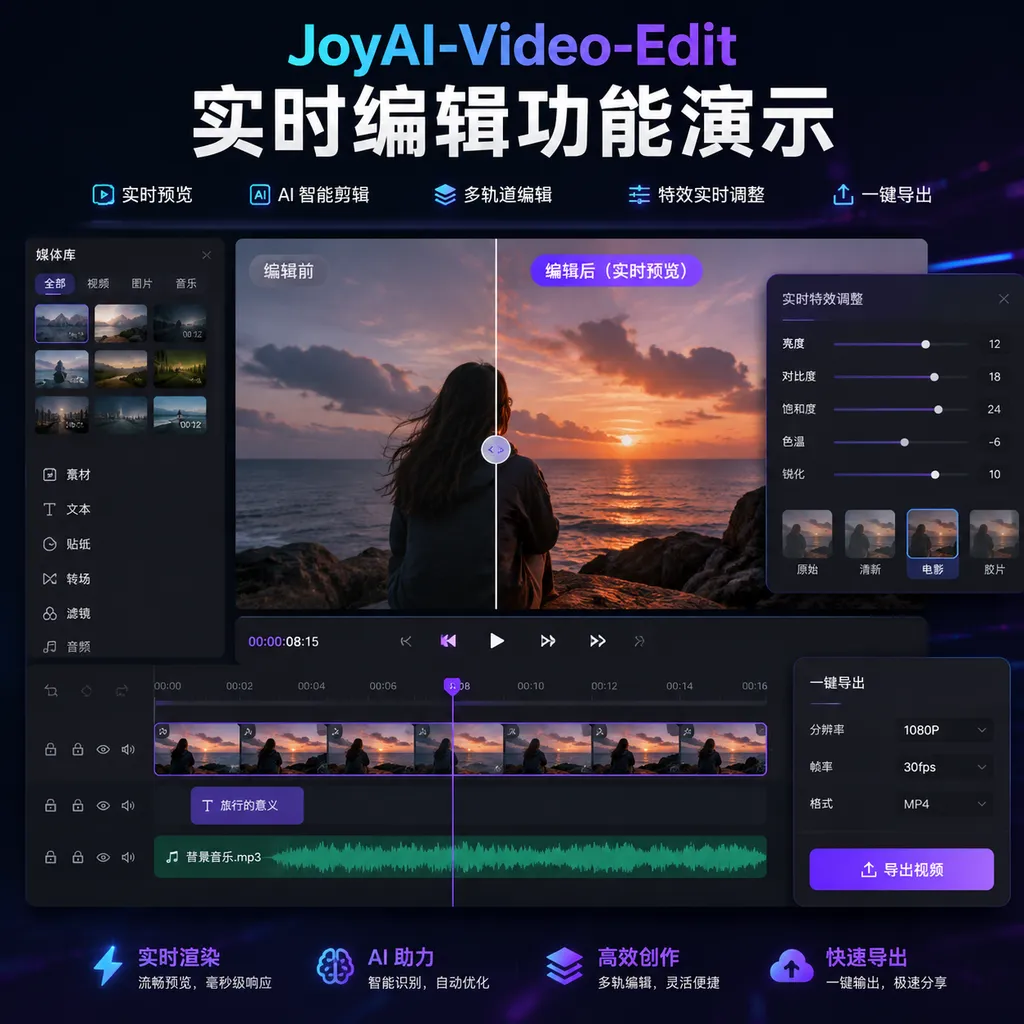Click the redo icon in the timeline toolbar
This screenshot has height=1024, width=1024.
(x=121, y=690)
